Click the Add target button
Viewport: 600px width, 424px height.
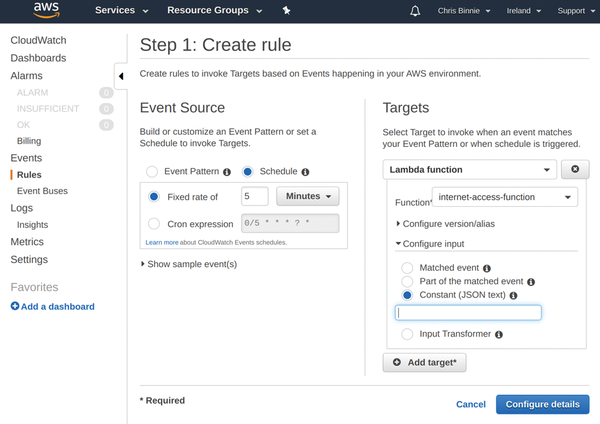[x=424, y=362]
